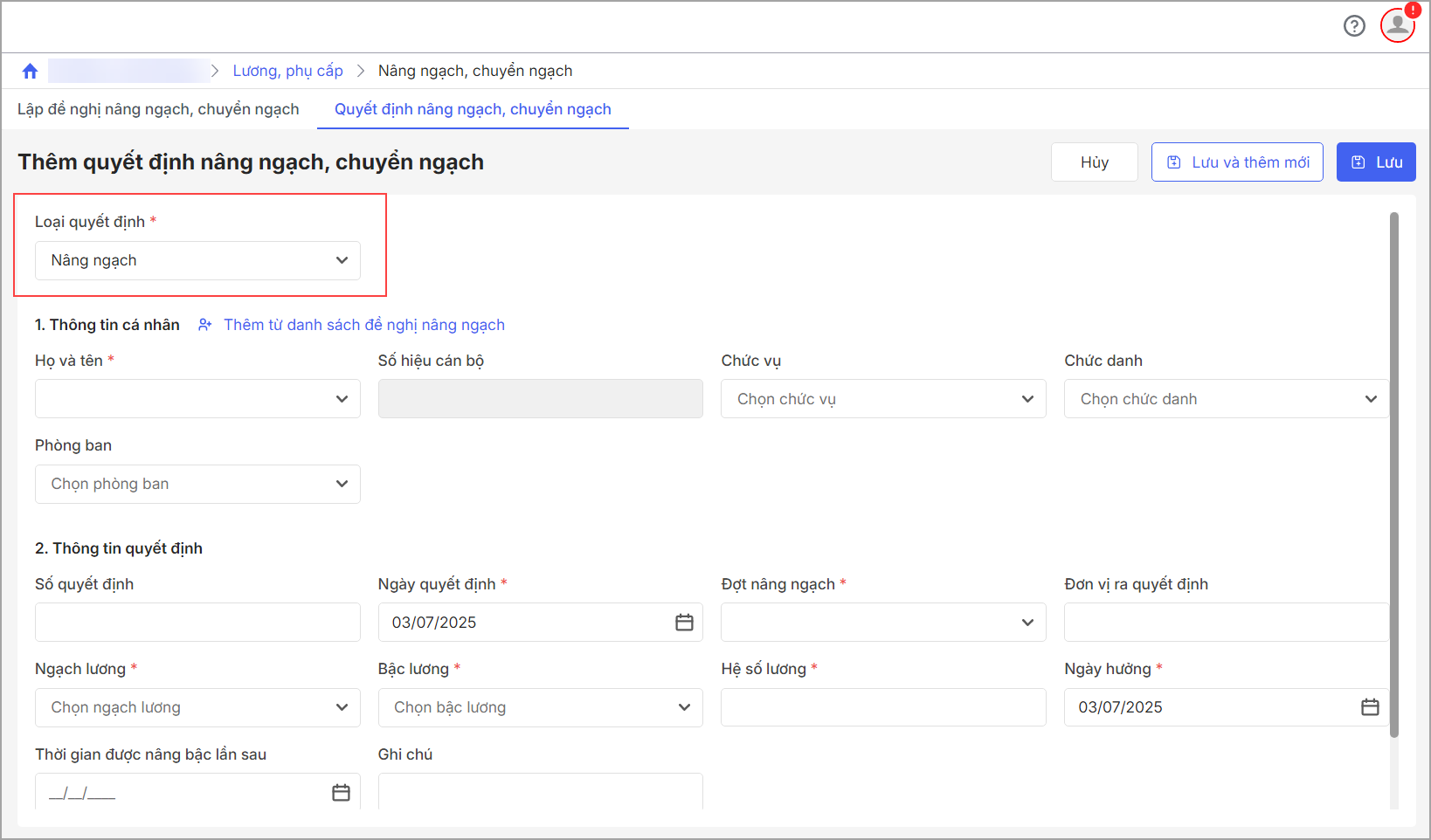
Task: Click the home icon in breadcrumb
Action: tap(30, 72)
